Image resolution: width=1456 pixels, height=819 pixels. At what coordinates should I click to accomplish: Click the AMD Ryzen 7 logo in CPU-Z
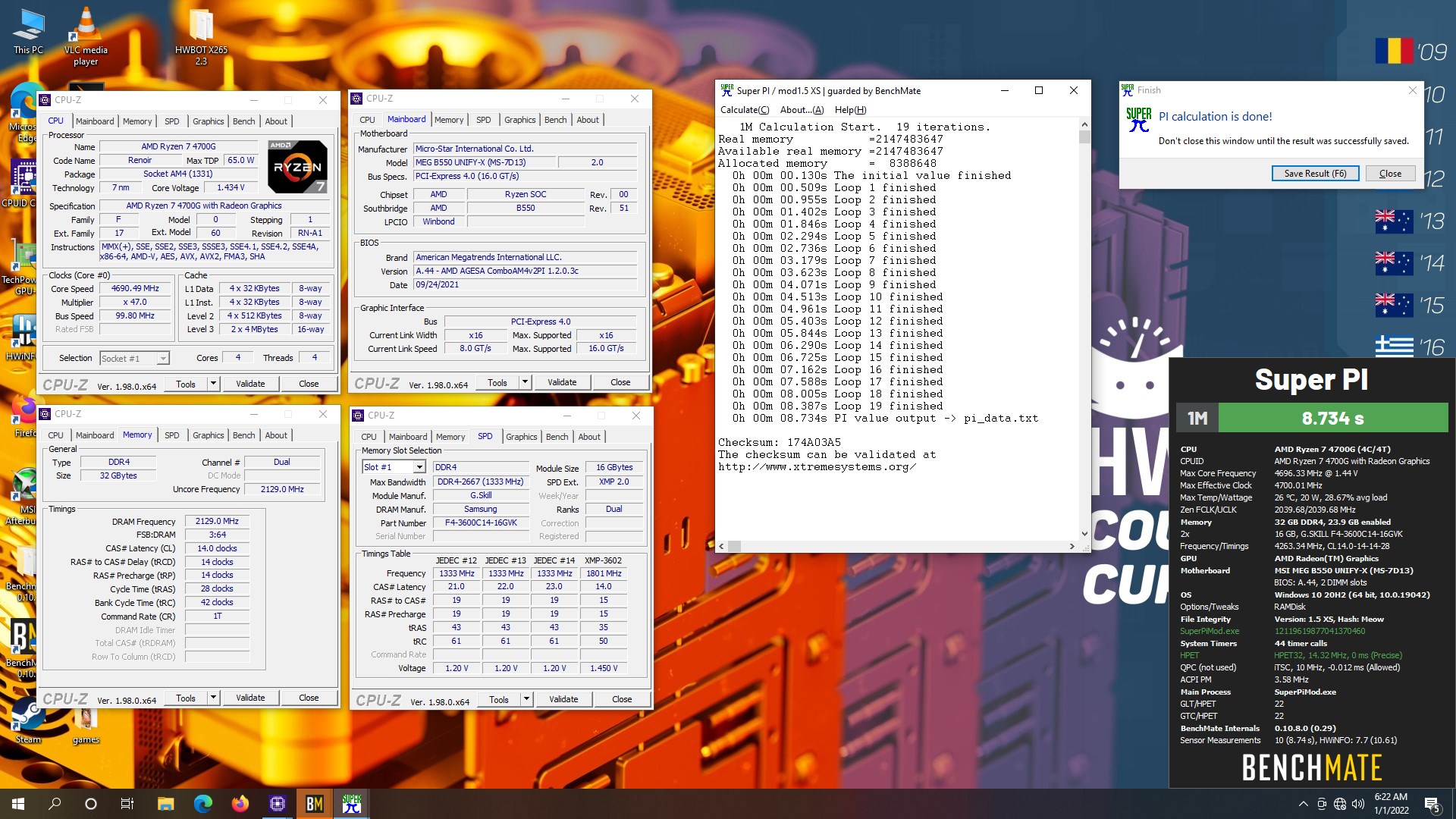point(297,166)
